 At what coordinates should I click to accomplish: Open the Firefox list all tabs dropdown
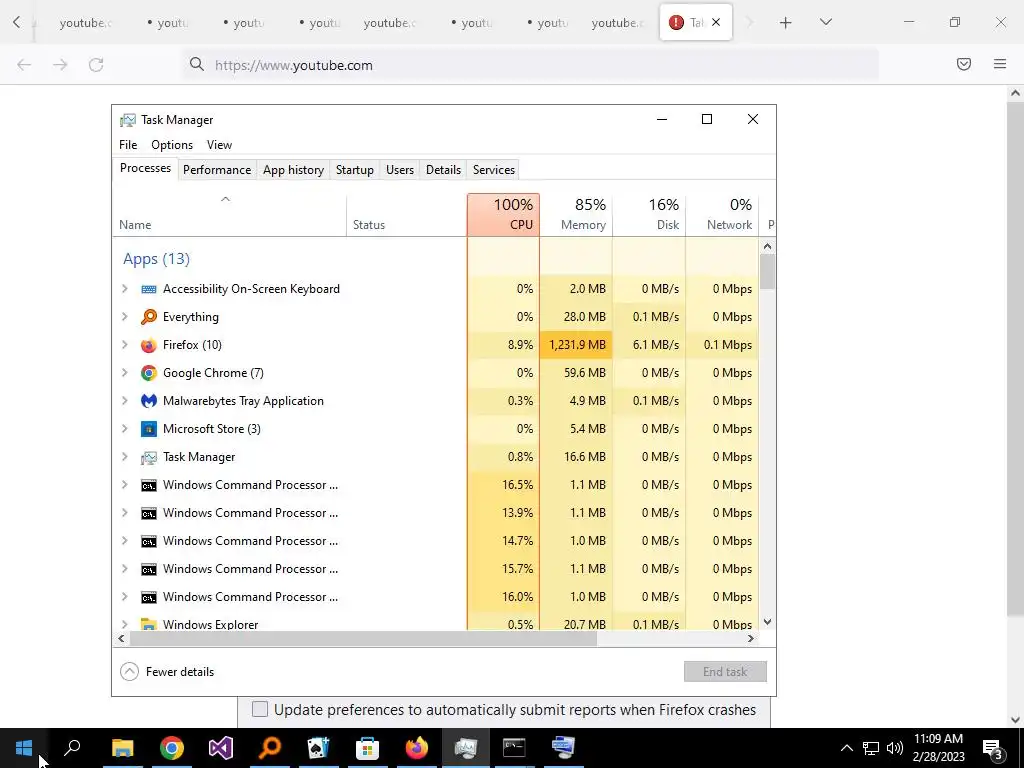point(825,23)
